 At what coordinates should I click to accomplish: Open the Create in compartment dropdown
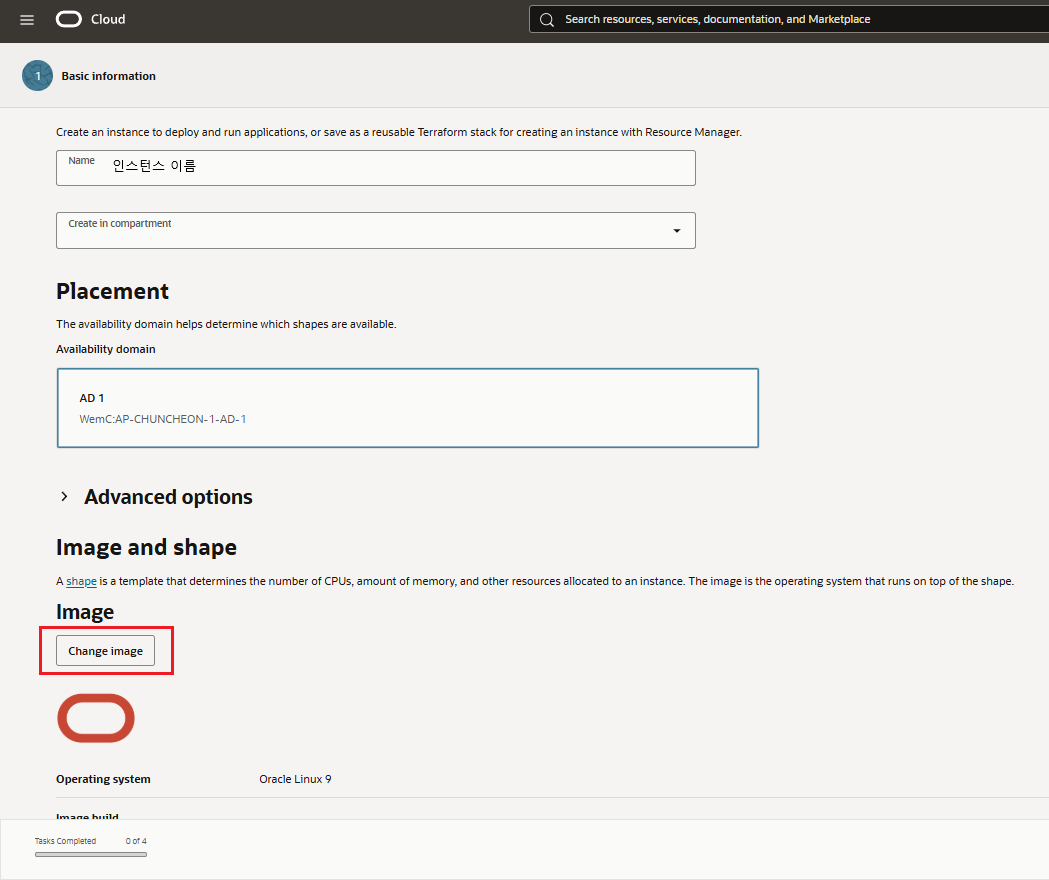375,230
